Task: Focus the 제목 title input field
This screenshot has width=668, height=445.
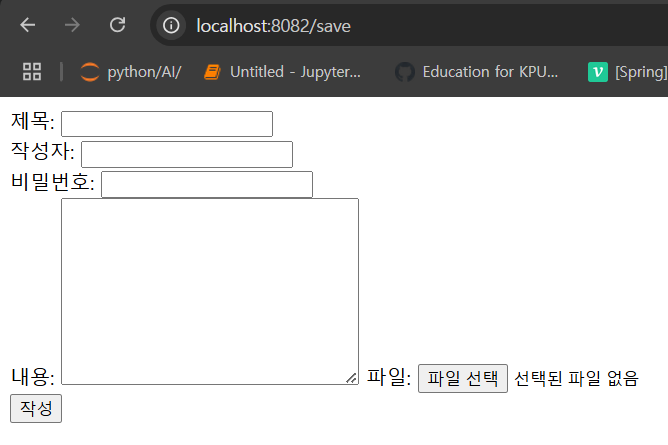Action: tap(167, 124)
